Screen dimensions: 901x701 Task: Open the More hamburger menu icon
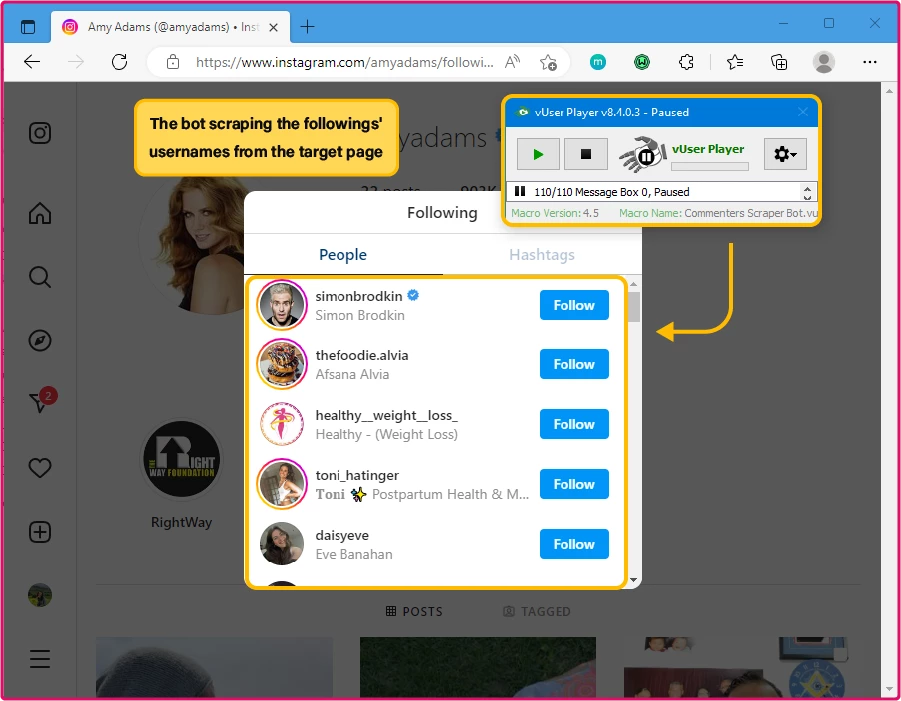point(40,658)
